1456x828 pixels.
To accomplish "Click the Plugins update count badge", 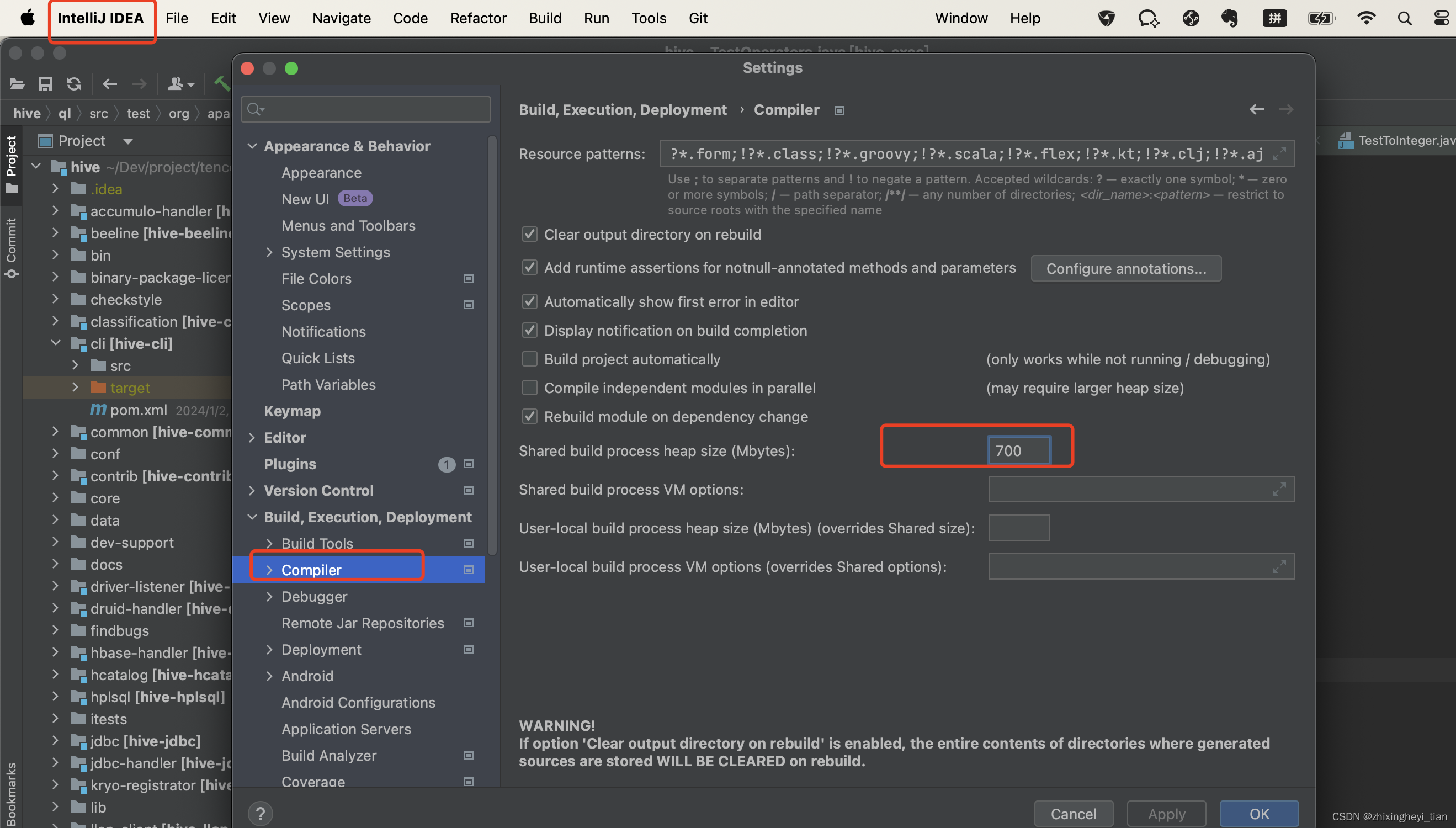I will pyautogui.click(x=447, y=465).
